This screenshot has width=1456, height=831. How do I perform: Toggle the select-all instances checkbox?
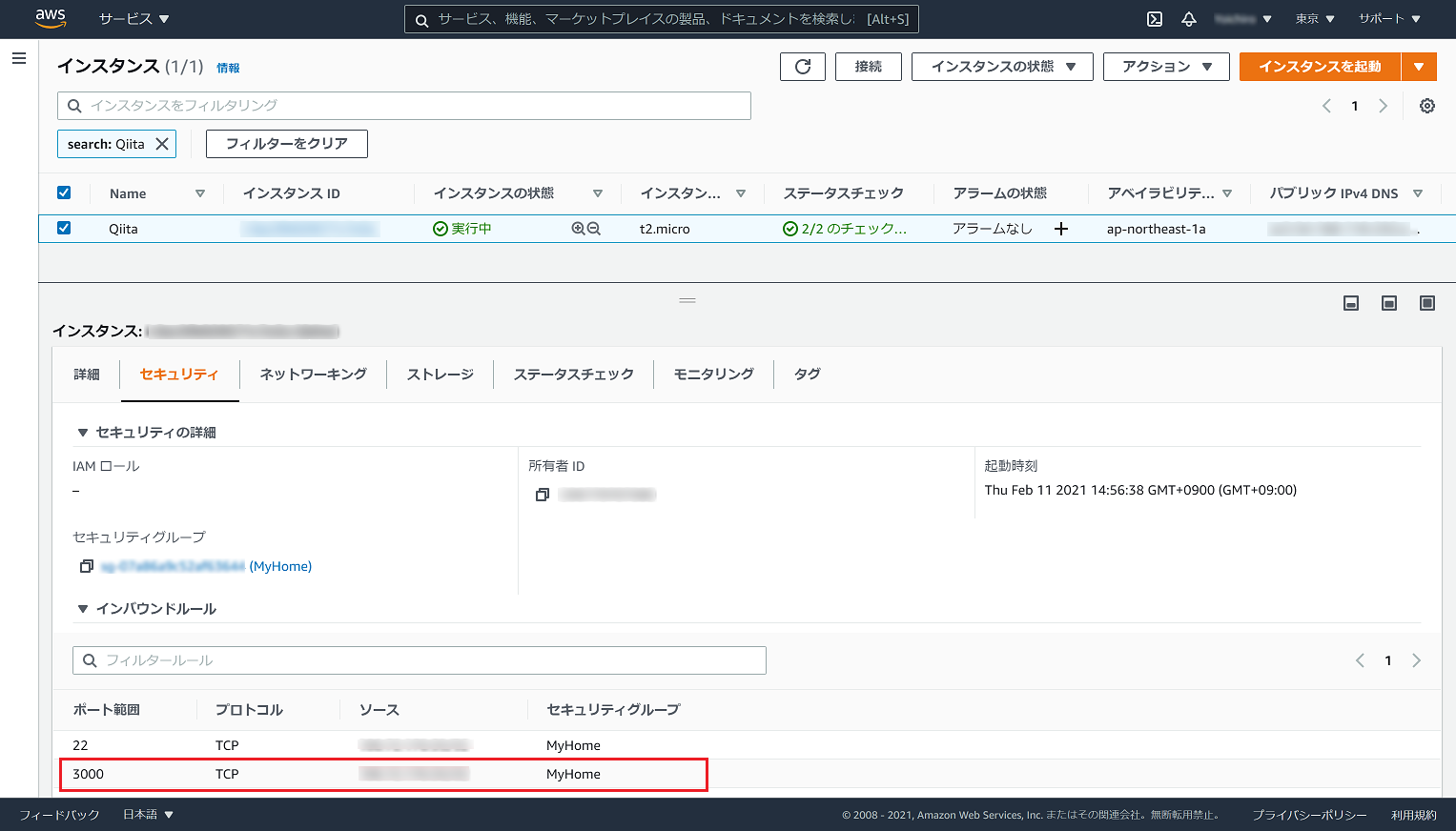(64, 193)
